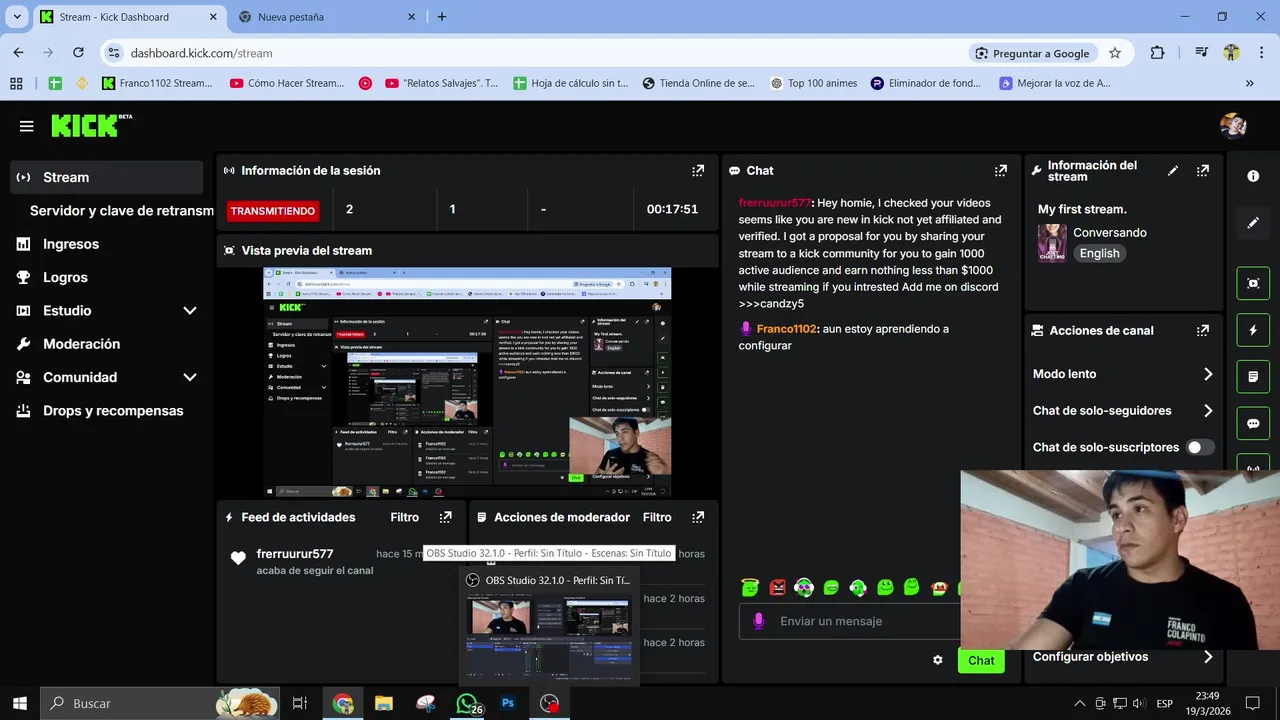The height and width of the screenshot is (720, 1280).
Task: Pop out the Información del stream panel
Action: coord(1203,171)
